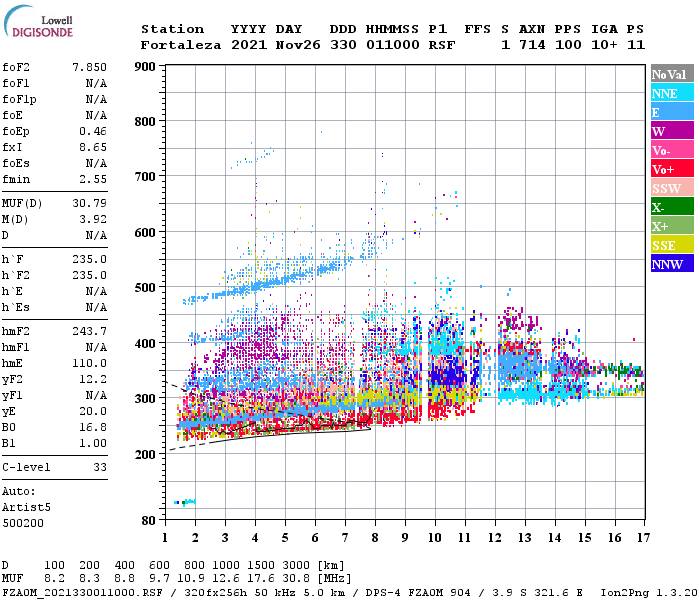Select the Vo+ red legend swatch
The width and height of the screenshot is (700, 600).
tap(672, 169)
